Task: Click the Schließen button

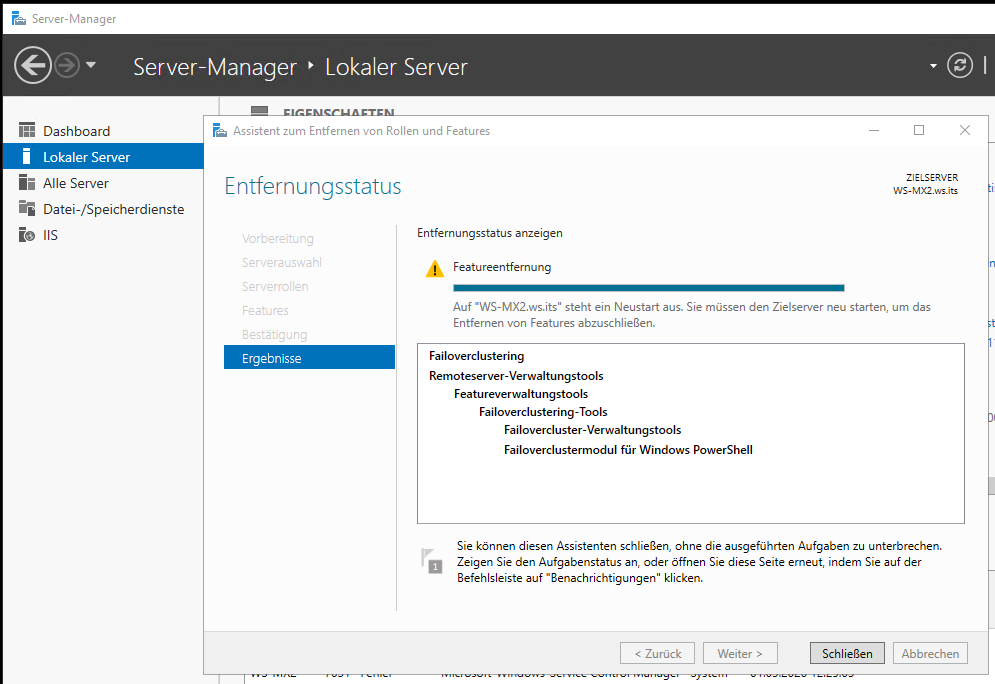Action: (x=847, y=653)
